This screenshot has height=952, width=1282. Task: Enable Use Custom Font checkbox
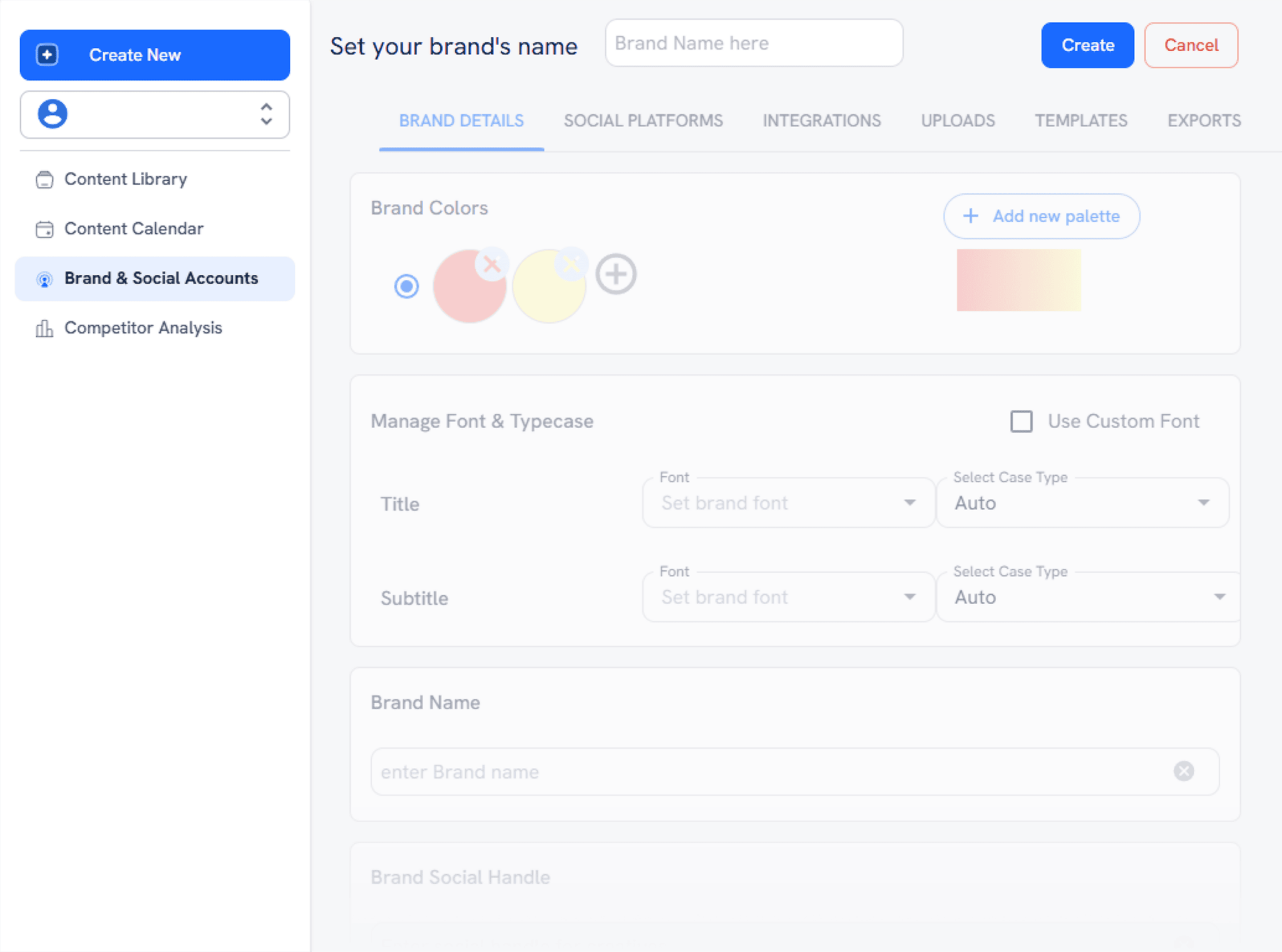pos(1022,420)
